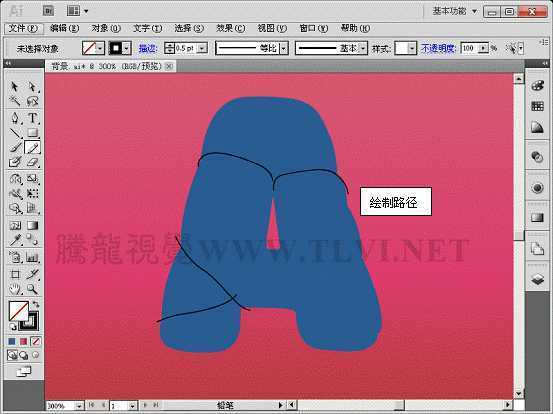Open the 视图 menu
Viewport: 553px width, 414px height.
272,28
